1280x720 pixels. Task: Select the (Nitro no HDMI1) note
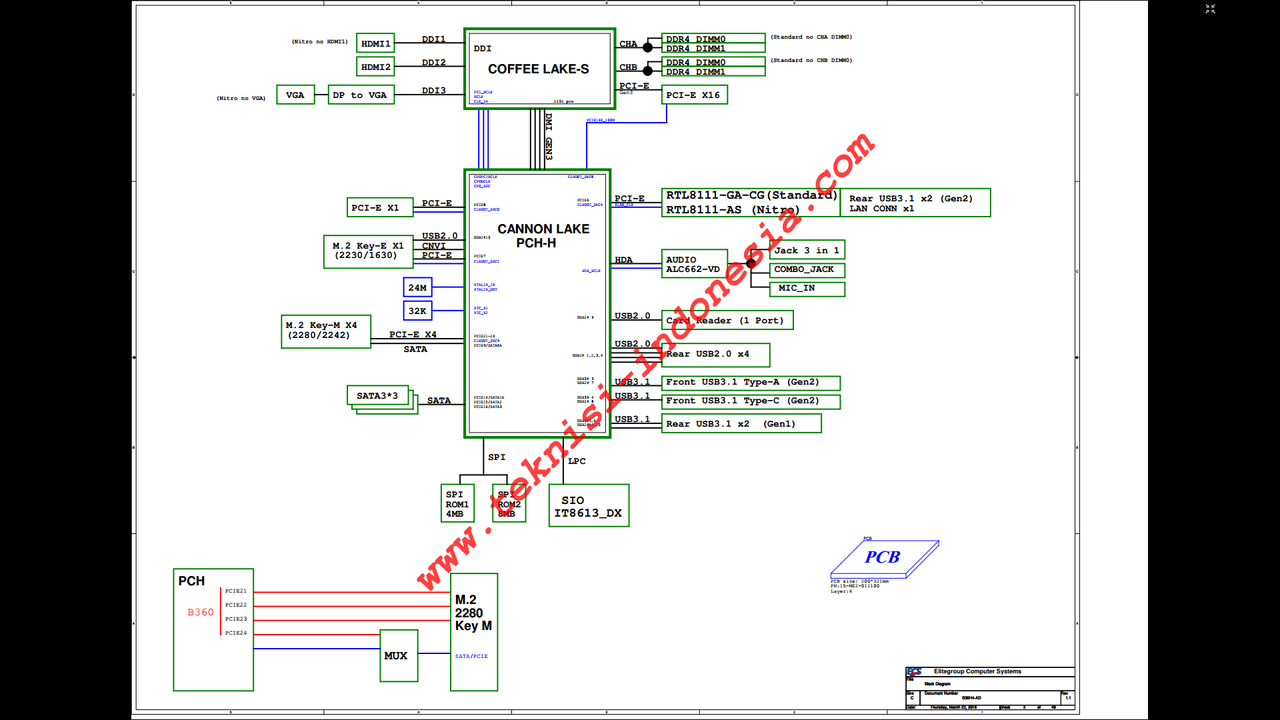(320, 42)
